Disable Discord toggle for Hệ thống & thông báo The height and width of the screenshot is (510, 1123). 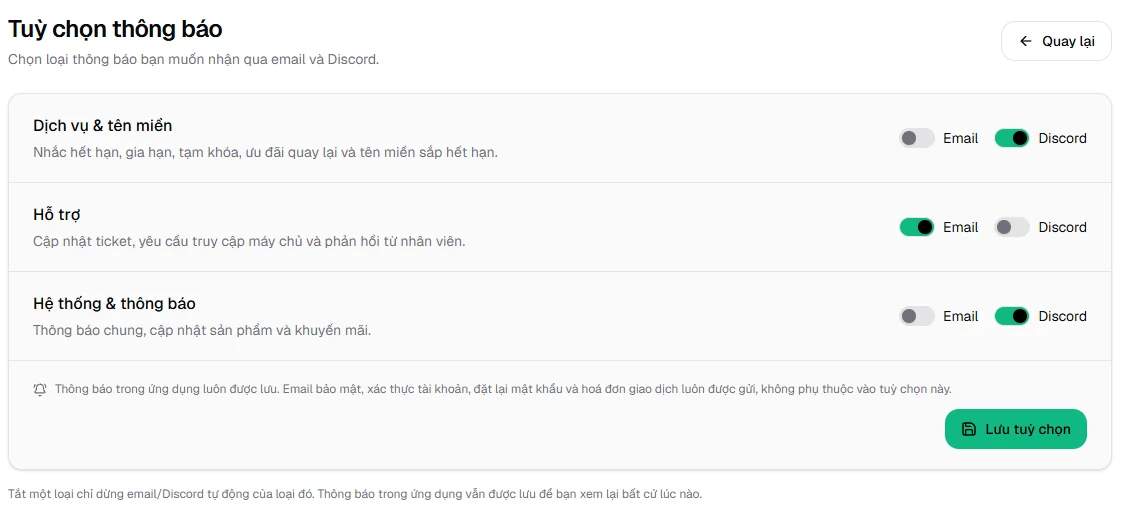[x=1012, y=316]
